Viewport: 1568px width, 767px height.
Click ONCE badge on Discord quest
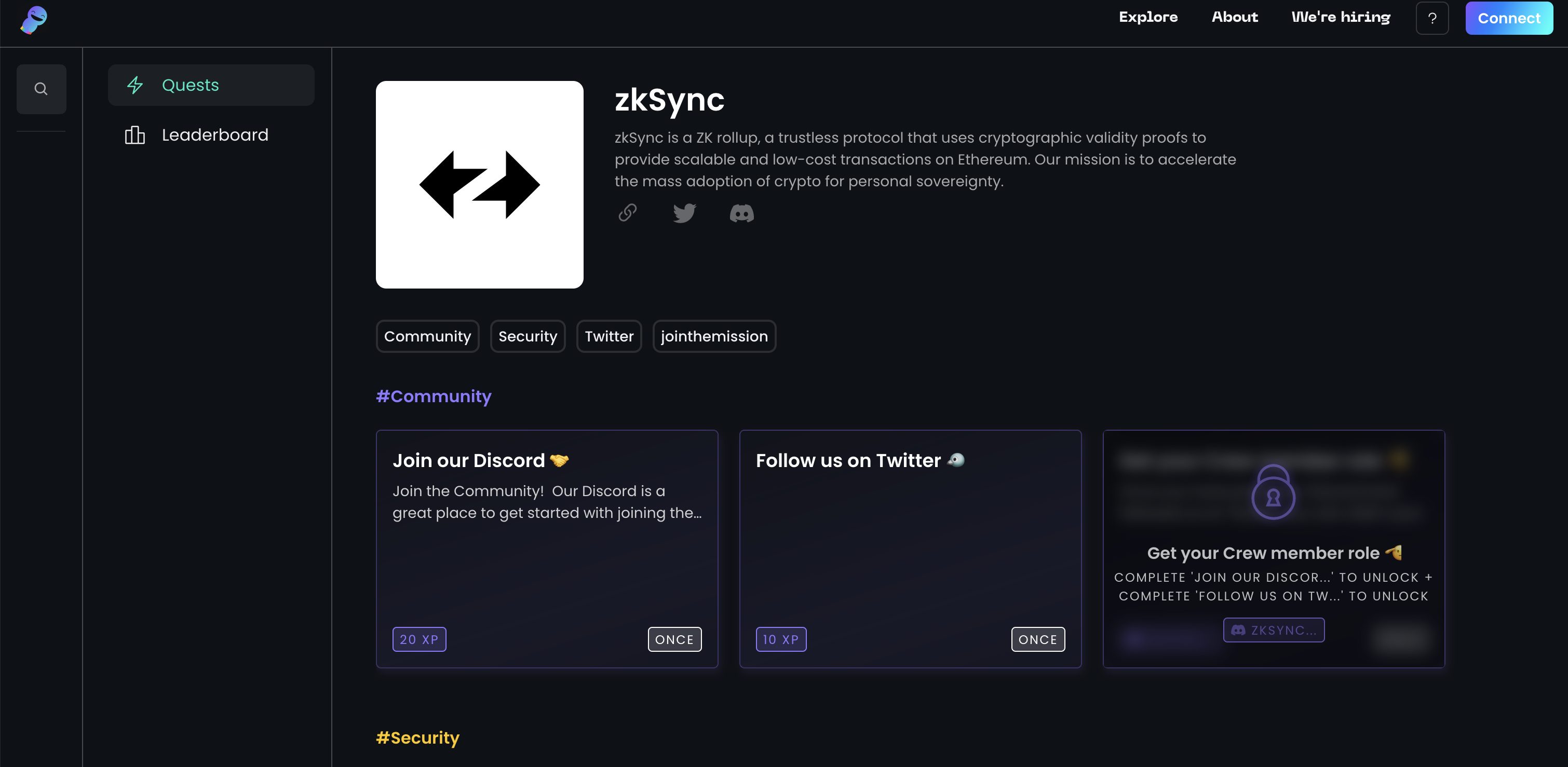(674, 639)
